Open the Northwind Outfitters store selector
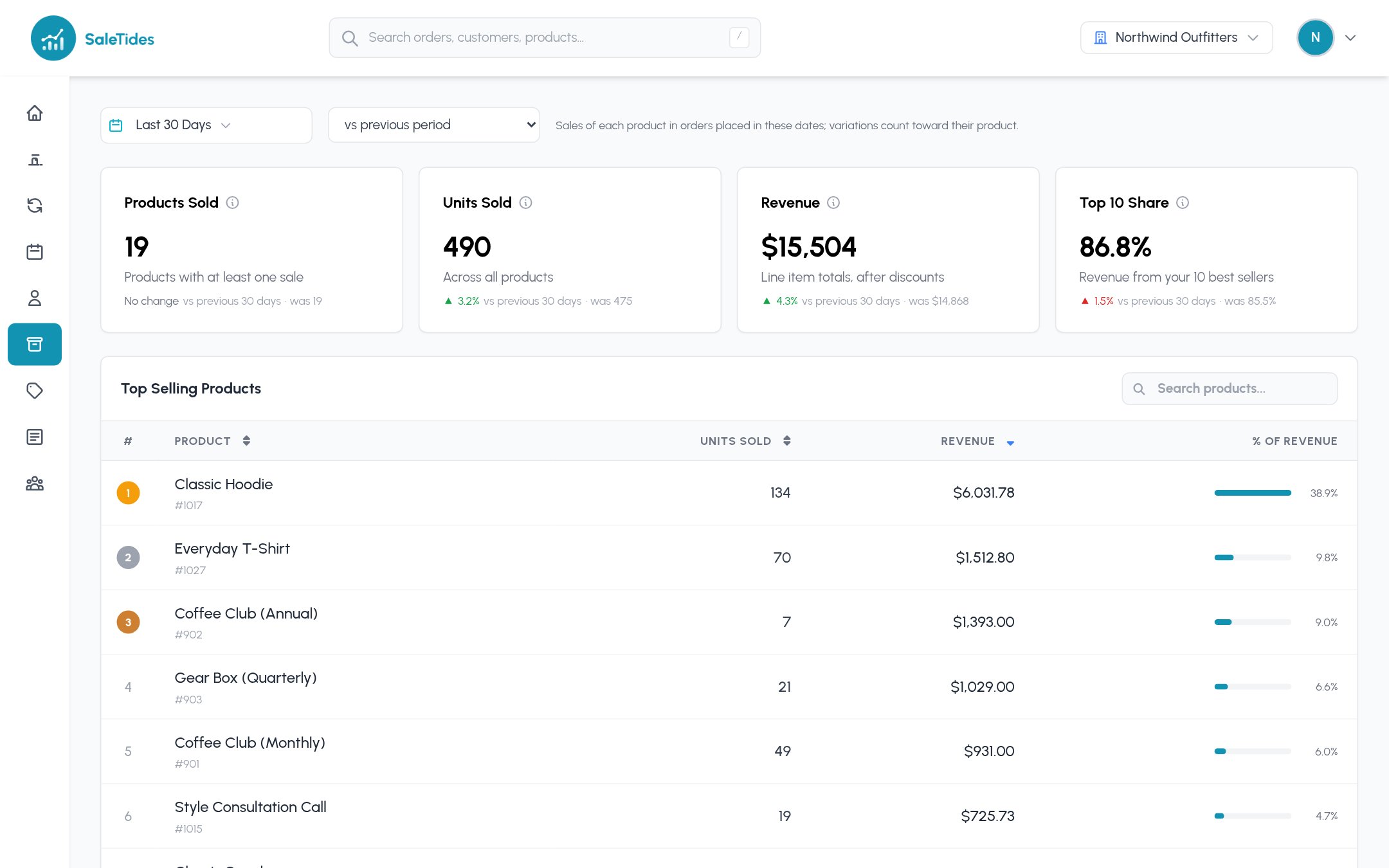 coord(1176,38)
